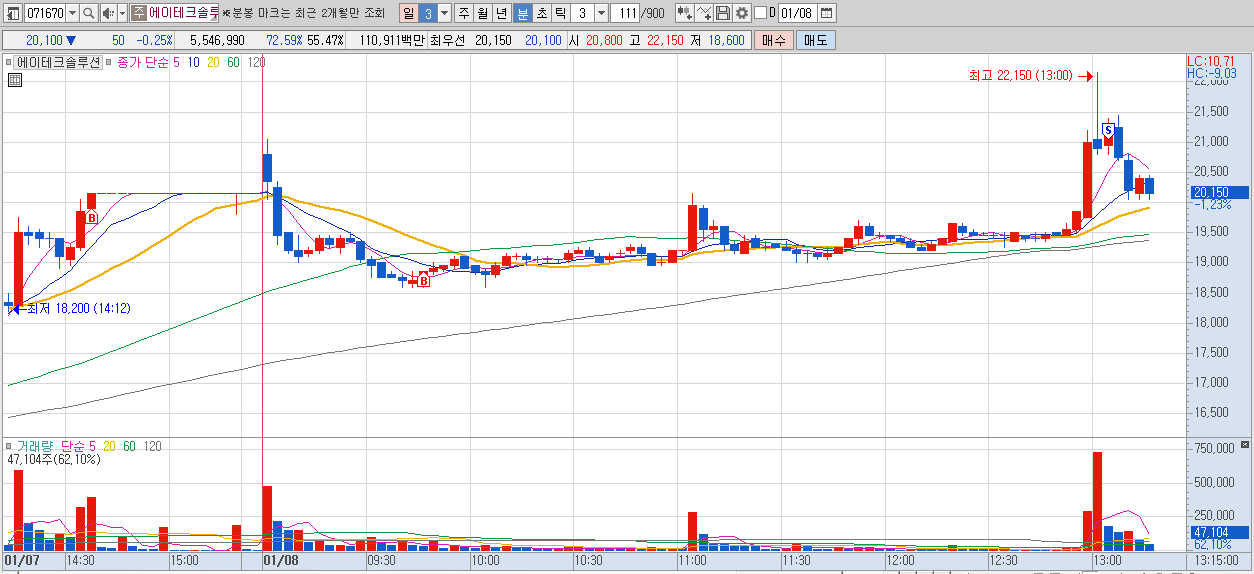Image resolution: width=1254 pixels, height=574 pixels.
Task: Click the 거래량 volume legend label
Action: 36,446
